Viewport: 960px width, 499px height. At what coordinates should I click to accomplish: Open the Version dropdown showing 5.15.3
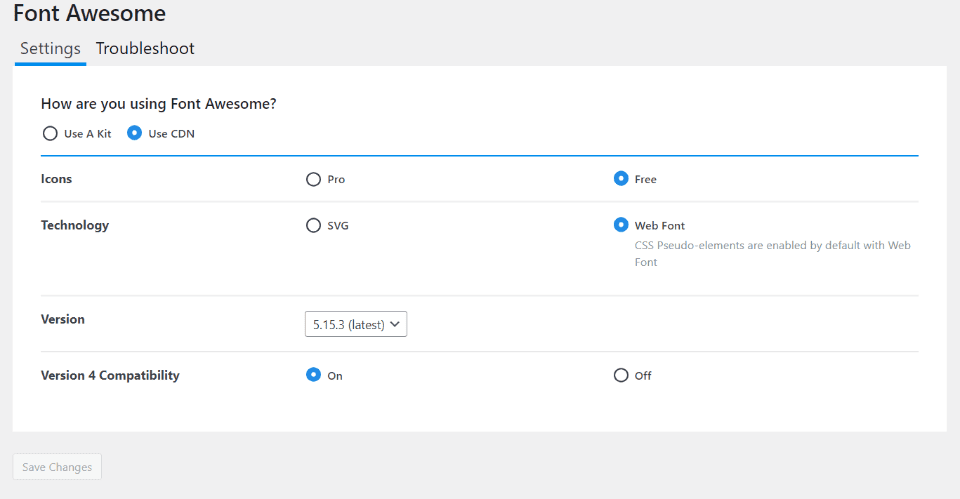click(355, 324)
